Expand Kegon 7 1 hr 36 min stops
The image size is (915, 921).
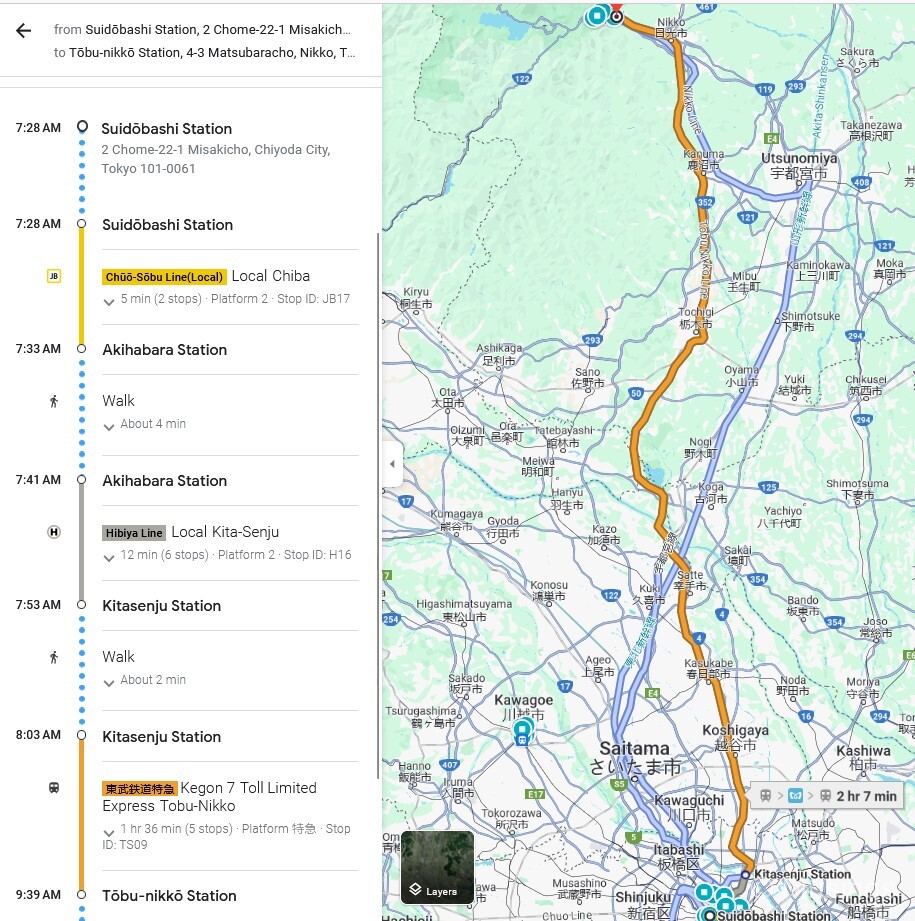pos(109,833)
